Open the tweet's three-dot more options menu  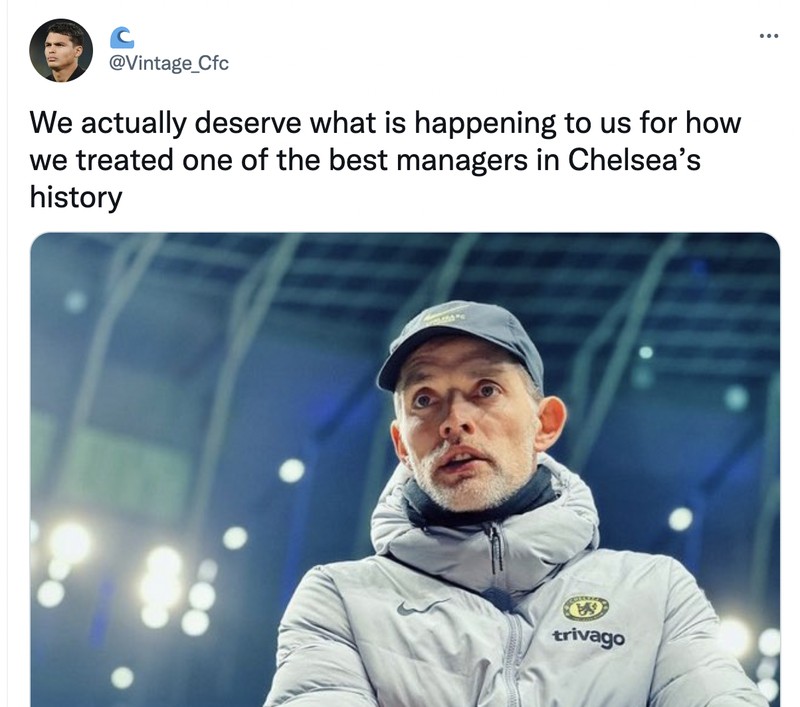[770, 35]
